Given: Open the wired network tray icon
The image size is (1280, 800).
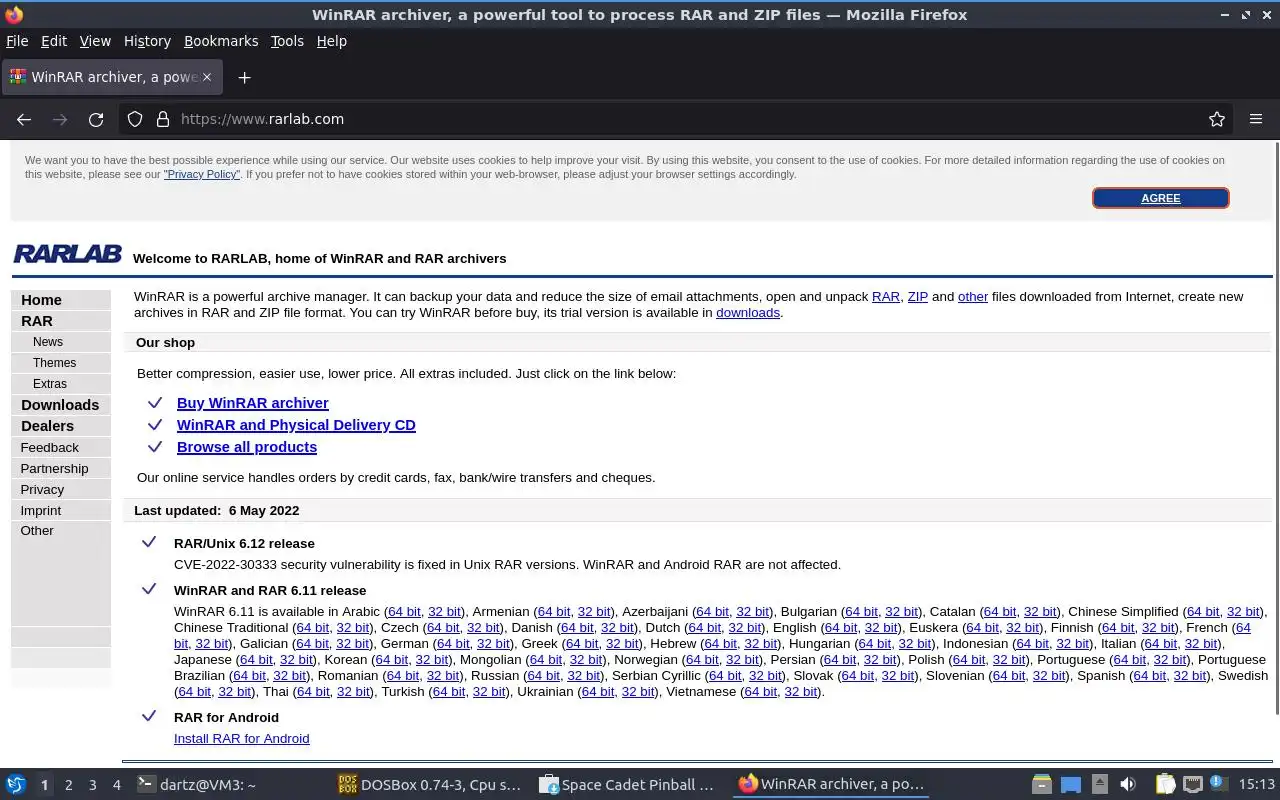Looking at the screenshot, I should click(x=1192, y=785).
